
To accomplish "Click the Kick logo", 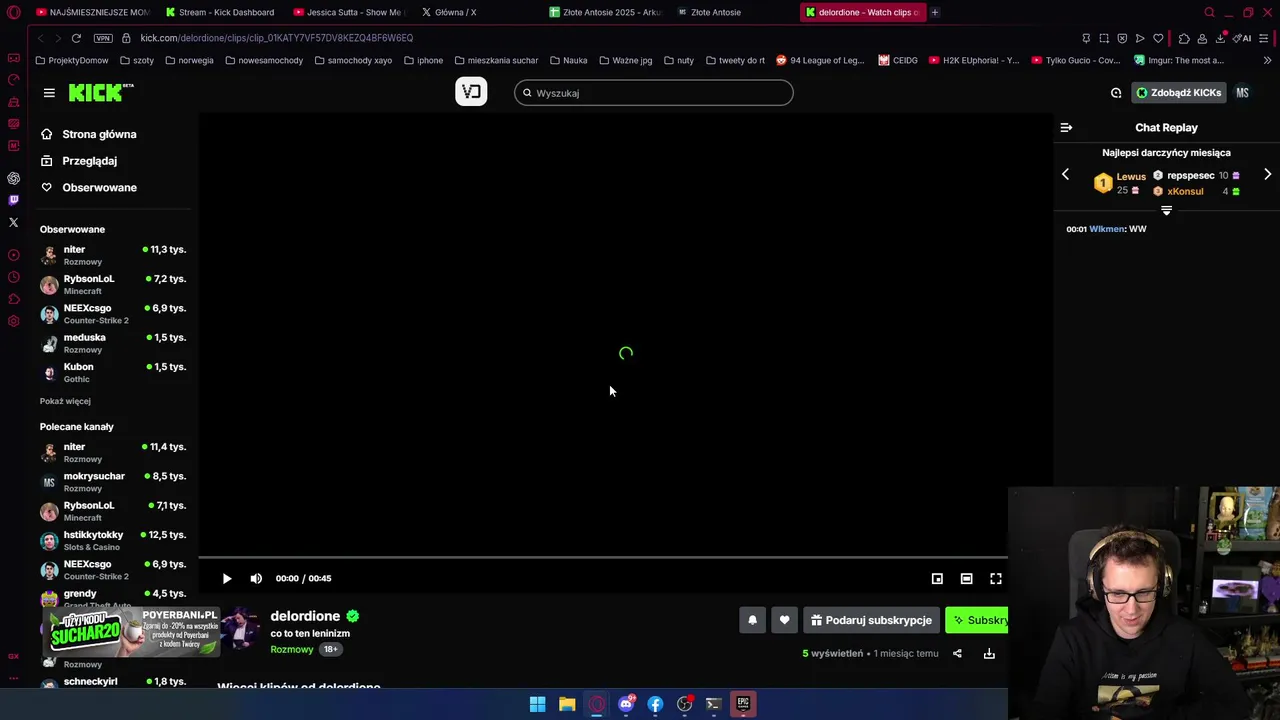I will [100, 92].
